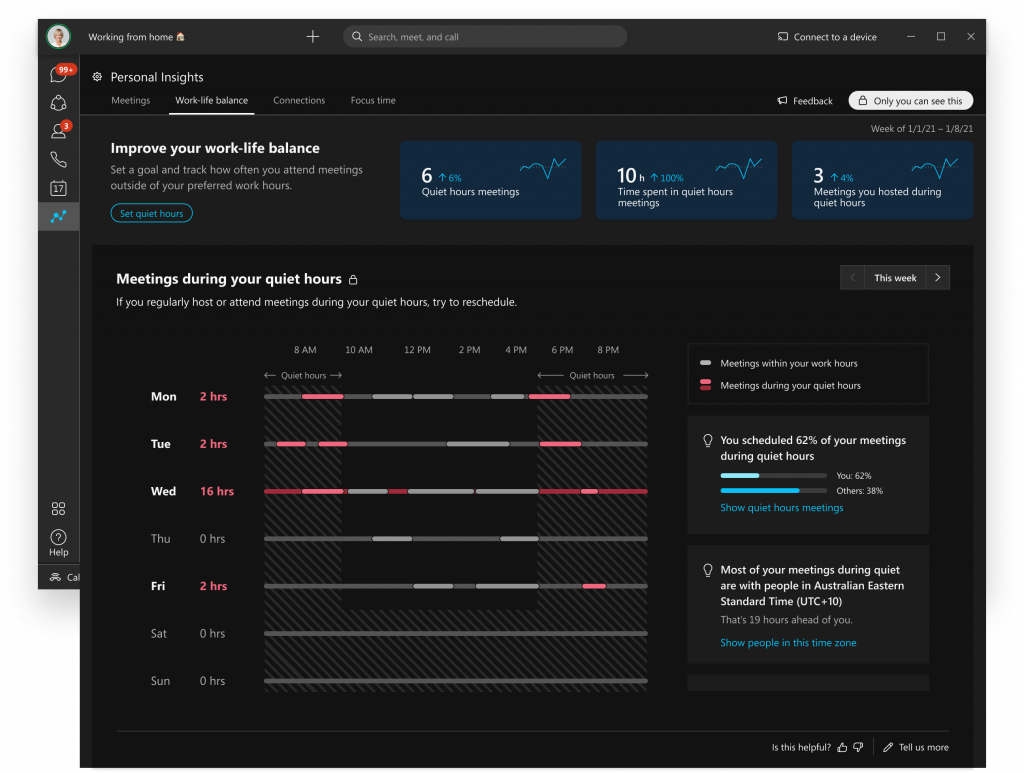The width and height of the screenshot is (1024, 773).
Task: Switch to the Meetings tab
Action: pos(130,101)
